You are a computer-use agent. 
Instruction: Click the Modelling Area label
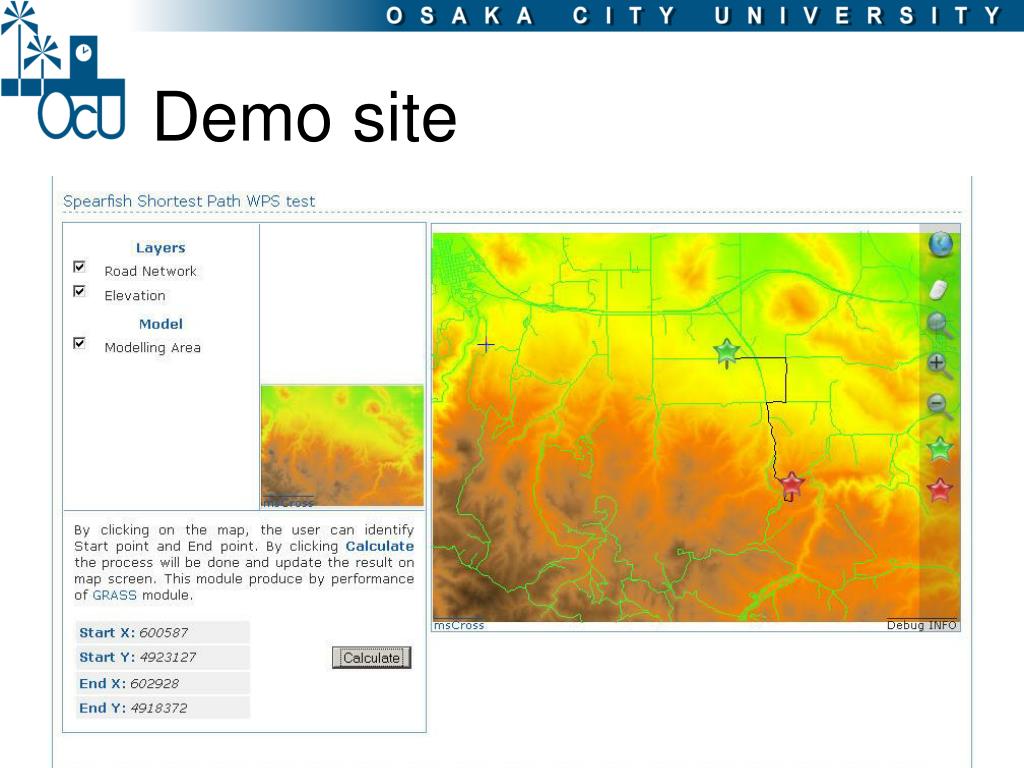[153, 347]
